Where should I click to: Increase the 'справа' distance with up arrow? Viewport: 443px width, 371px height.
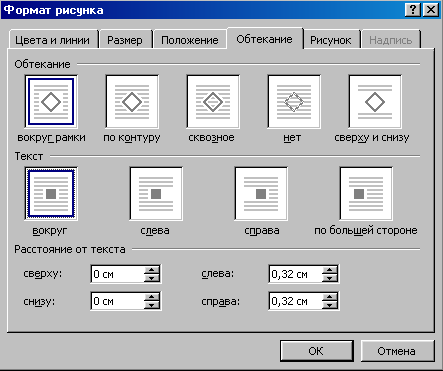pyautogui.click(x=330, y=297)
